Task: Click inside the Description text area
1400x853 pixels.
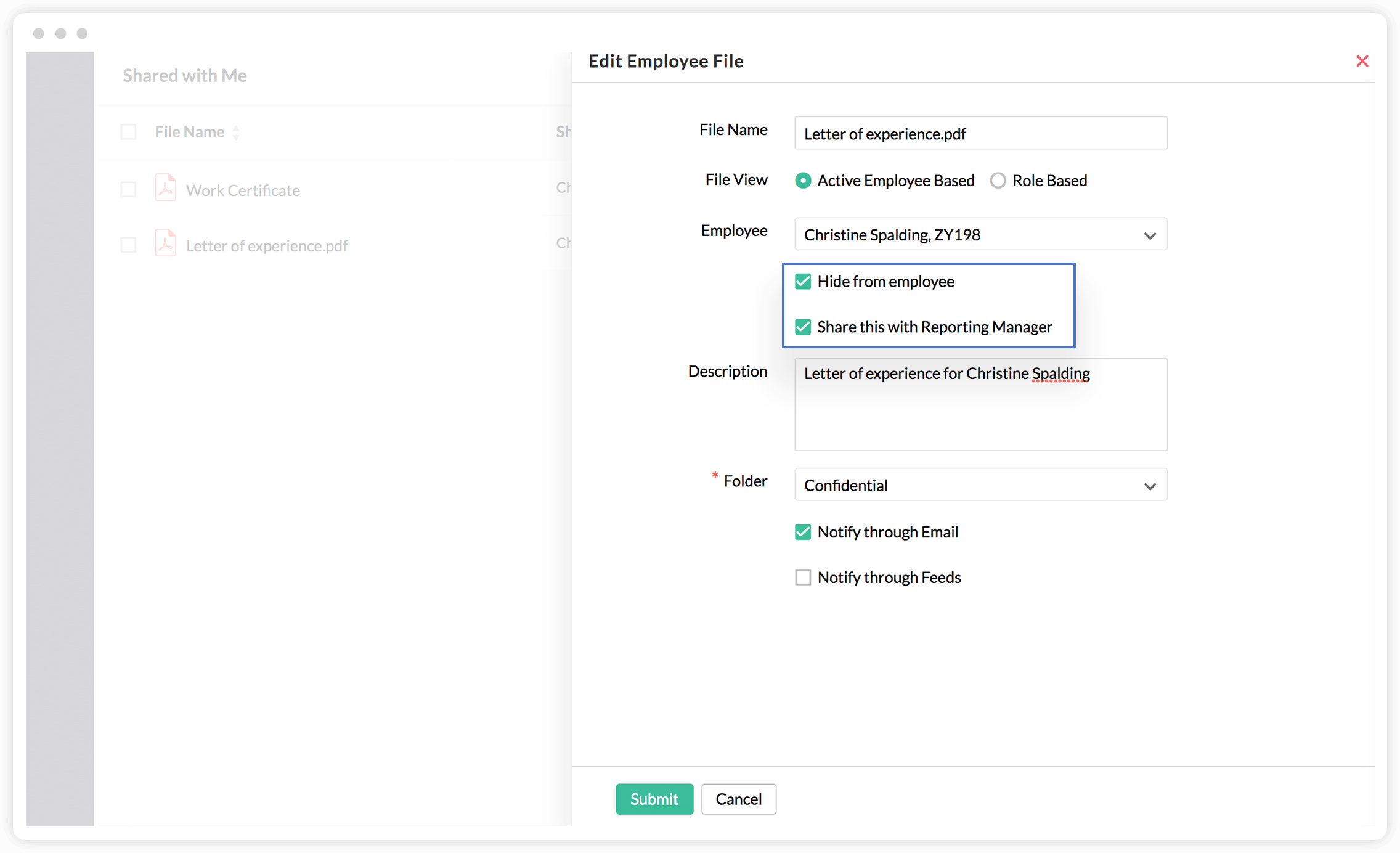Action: (x=980, y=404)
